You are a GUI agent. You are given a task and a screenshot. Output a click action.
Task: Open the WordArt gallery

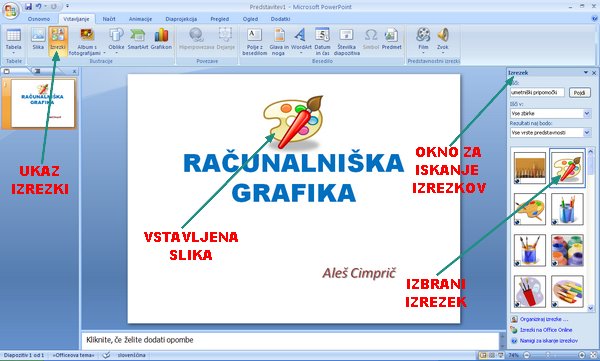click(301, 40)
